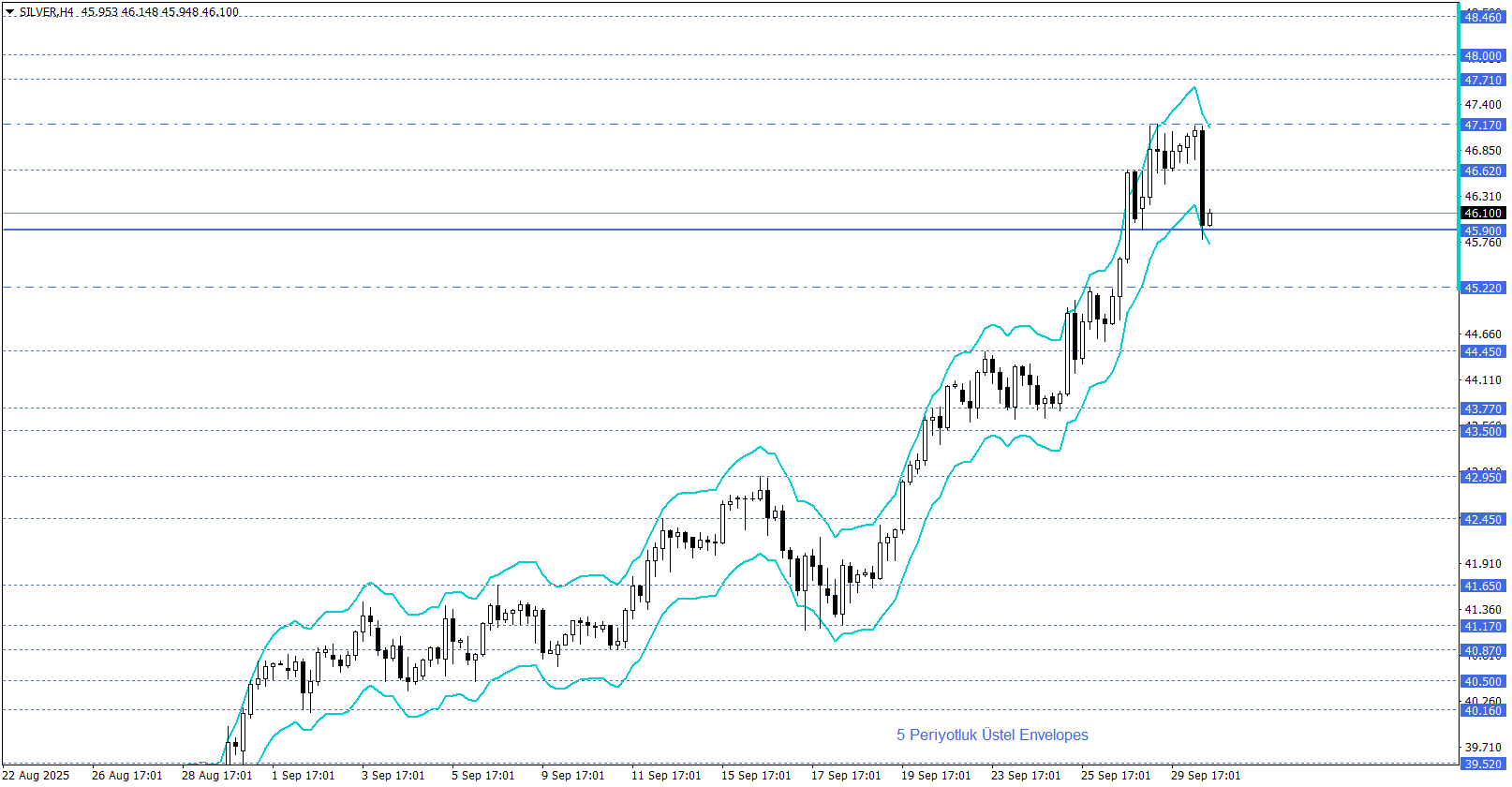Screen dimensions: 1512x787
Task: Click the large black bearish candle near 47.170
Action: (x=1202, y=178)
